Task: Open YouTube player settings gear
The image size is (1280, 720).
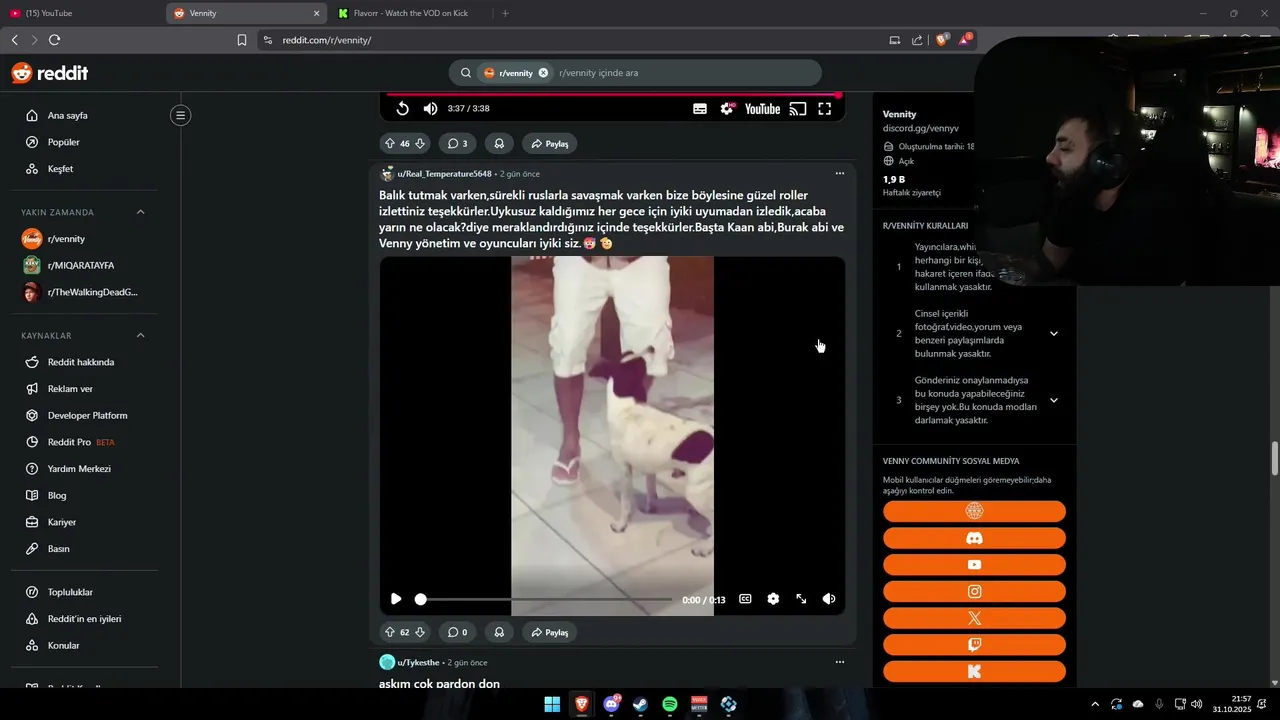Action: pyautogui.click(x=727, y=108)
